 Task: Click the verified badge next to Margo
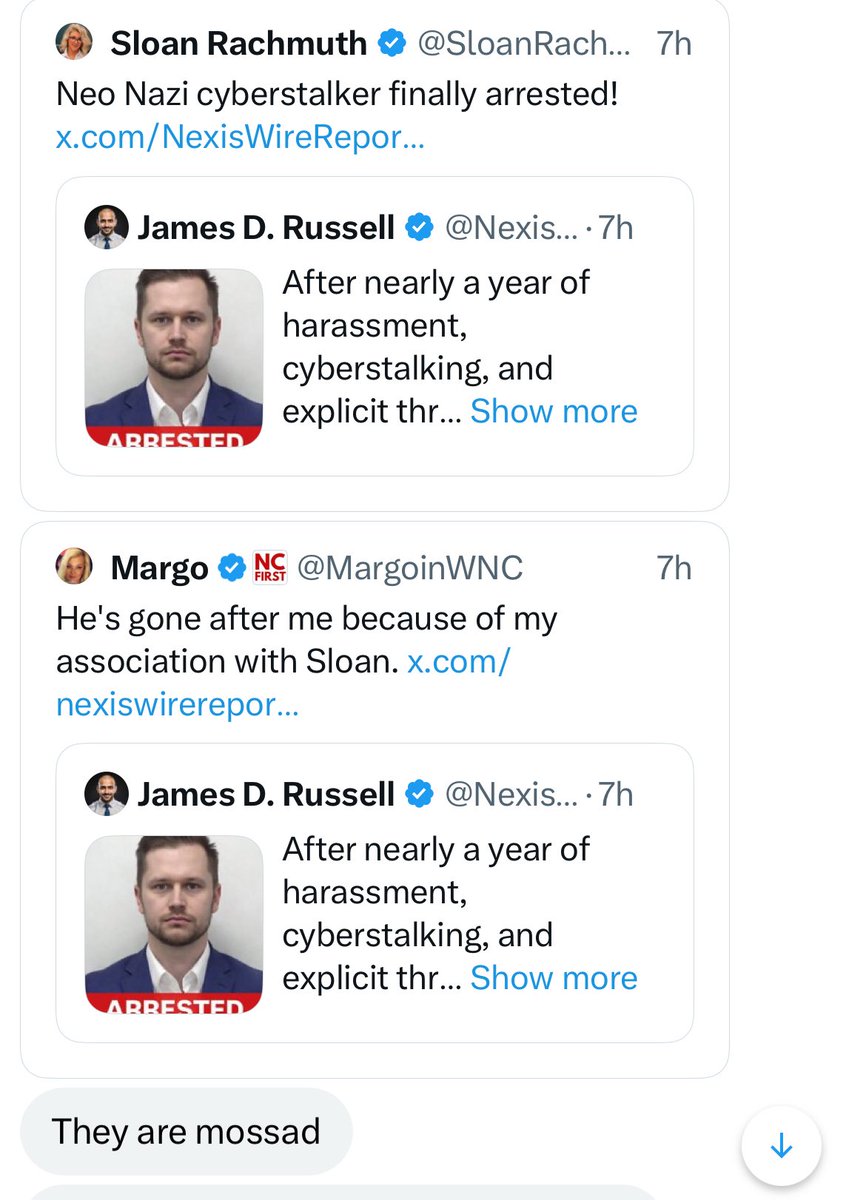(232, 568)
